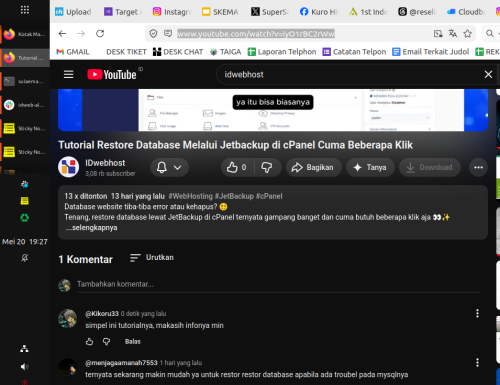Open Email Terkait Judol bookmark
The width and height of the screenshot is (500, 385).
pos(431,52)
